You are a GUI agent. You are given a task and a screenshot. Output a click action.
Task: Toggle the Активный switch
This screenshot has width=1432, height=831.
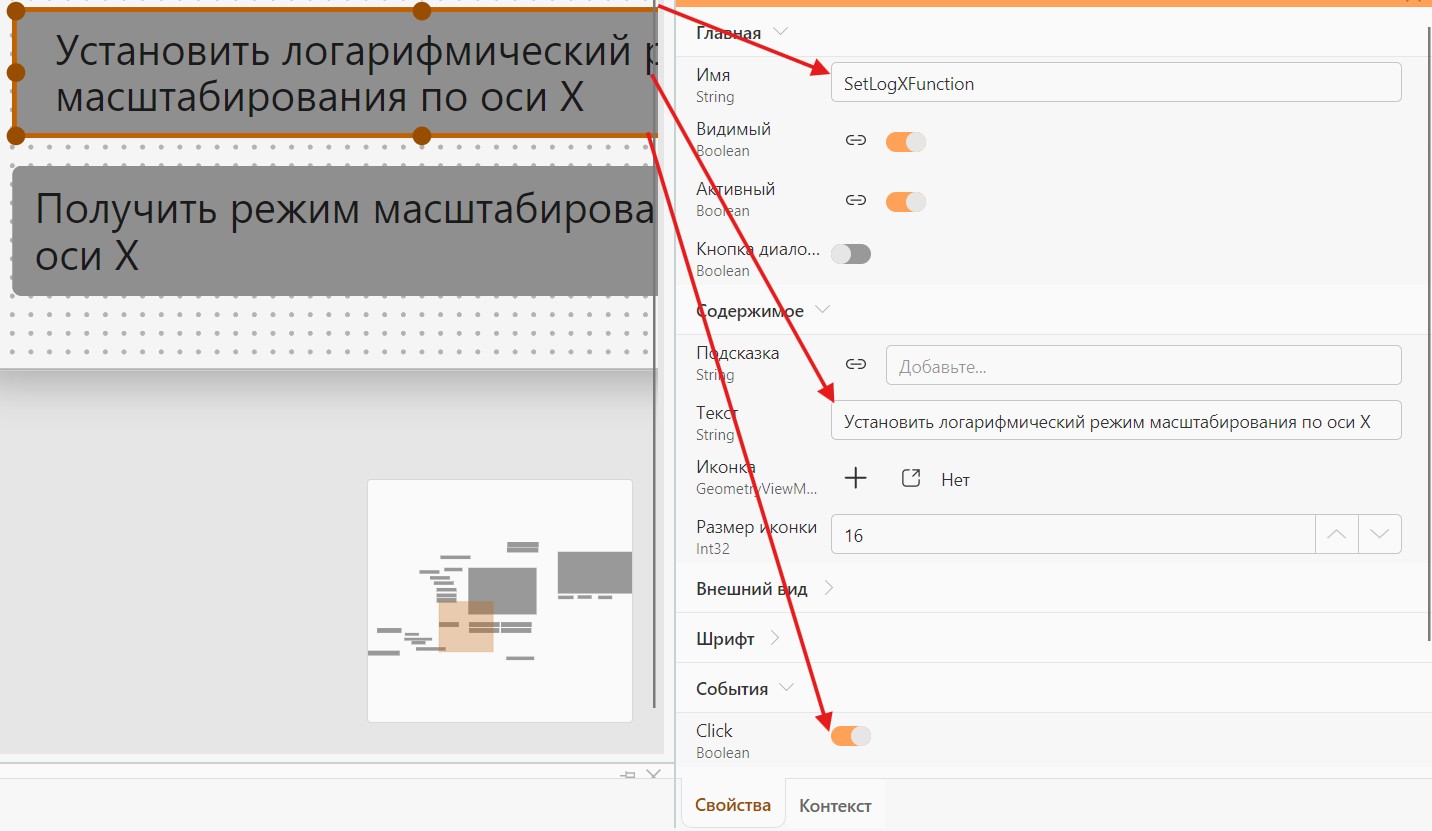pyautogui.click(x=906, y=201)
